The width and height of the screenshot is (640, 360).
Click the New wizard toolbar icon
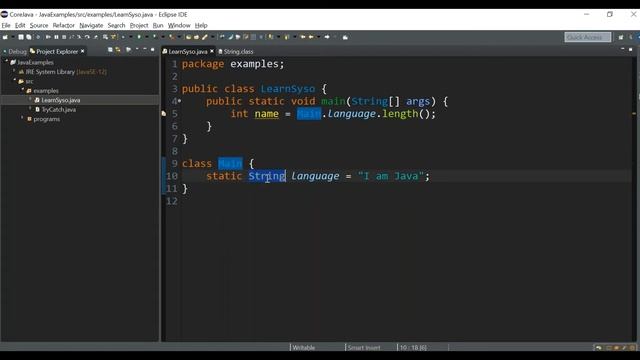[x=5, y=37]
